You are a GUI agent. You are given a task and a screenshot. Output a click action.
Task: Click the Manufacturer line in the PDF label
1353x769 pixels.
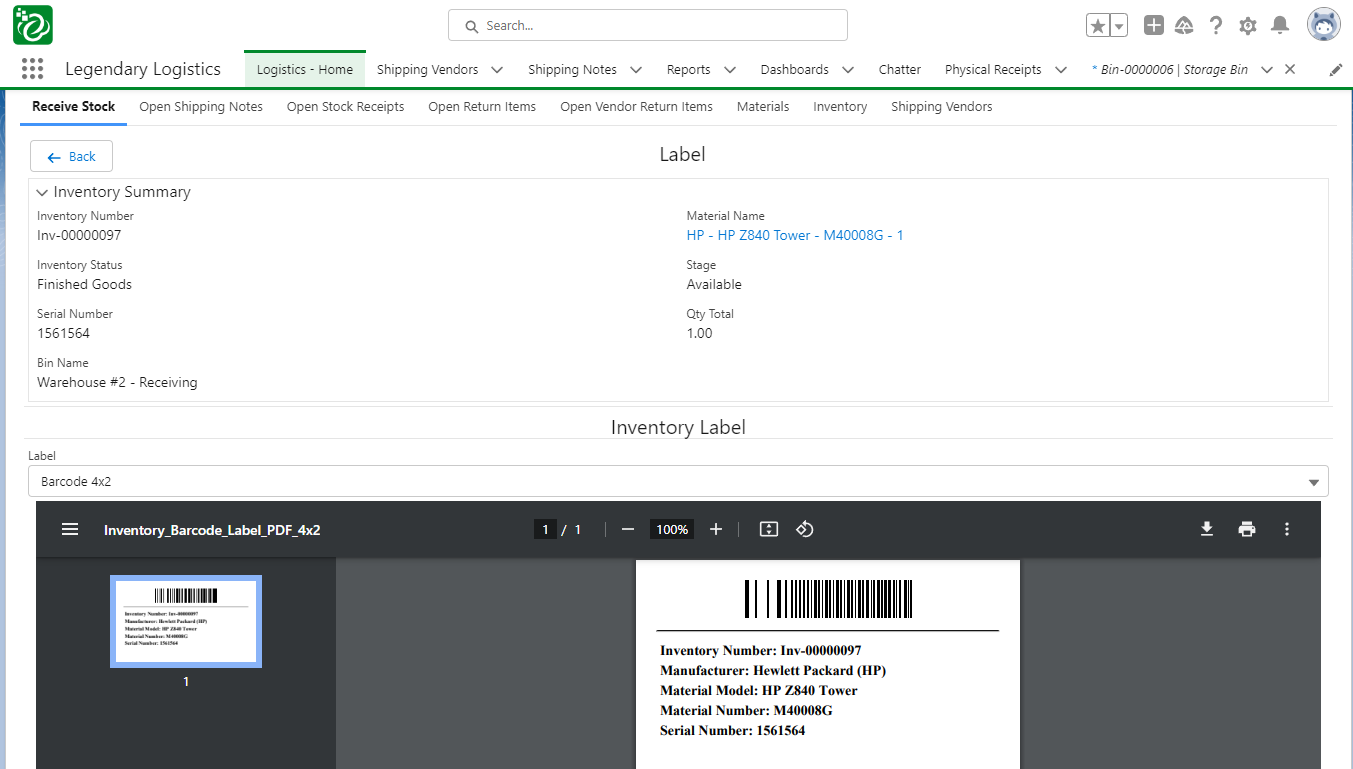[773, 670]
